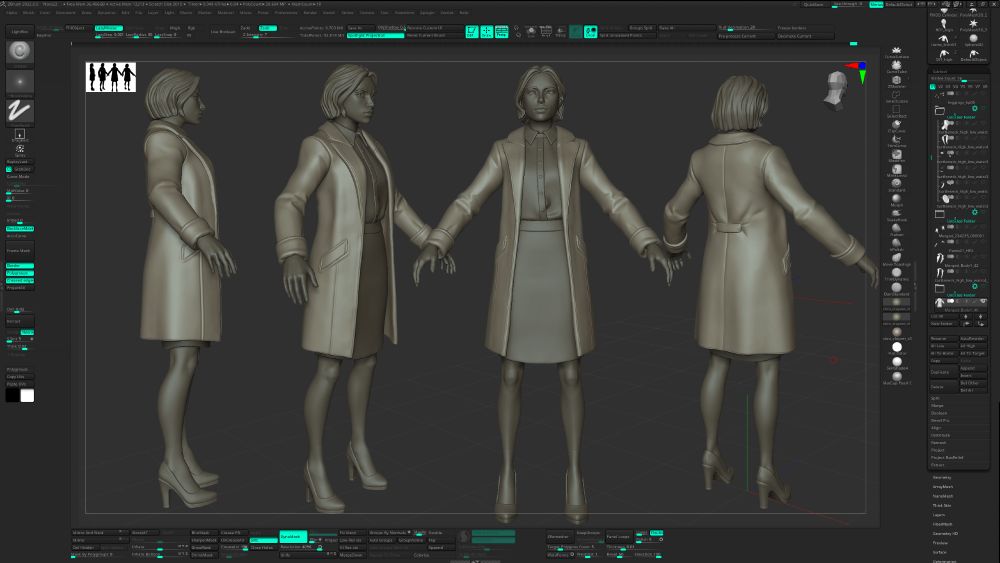Select the TrimDynamic brush

(x=896, y=274)
